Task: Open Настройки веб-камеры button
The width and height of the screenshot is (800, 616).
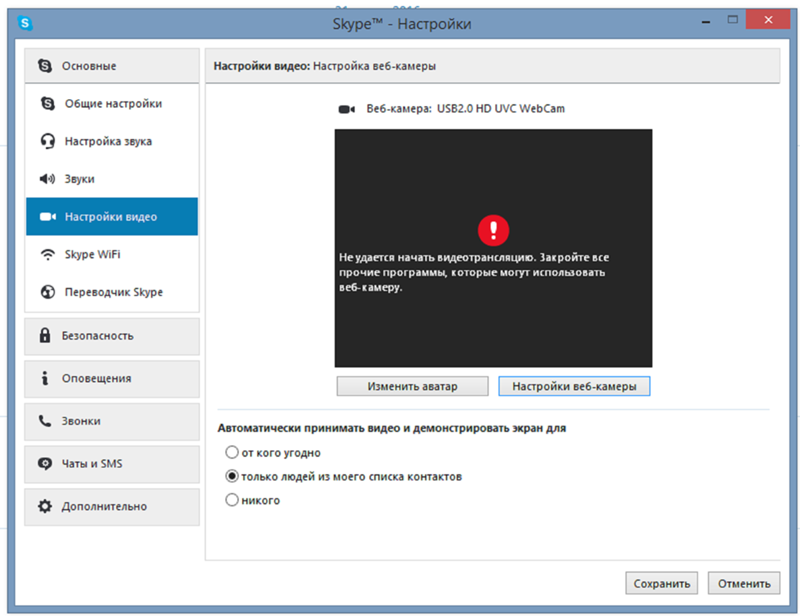Action: point(574,386)
